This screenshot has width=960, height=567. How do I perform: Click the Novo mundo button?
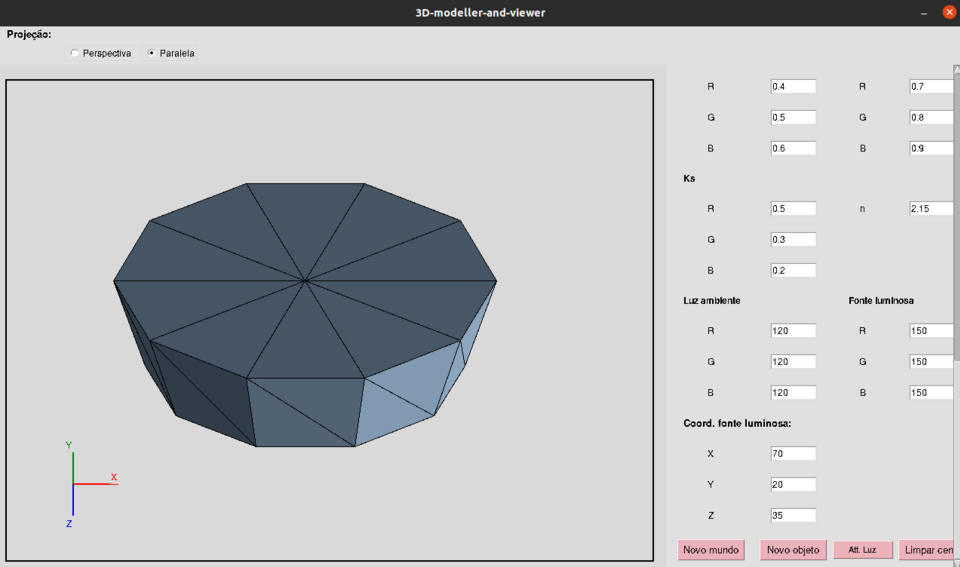pos(710,550)
